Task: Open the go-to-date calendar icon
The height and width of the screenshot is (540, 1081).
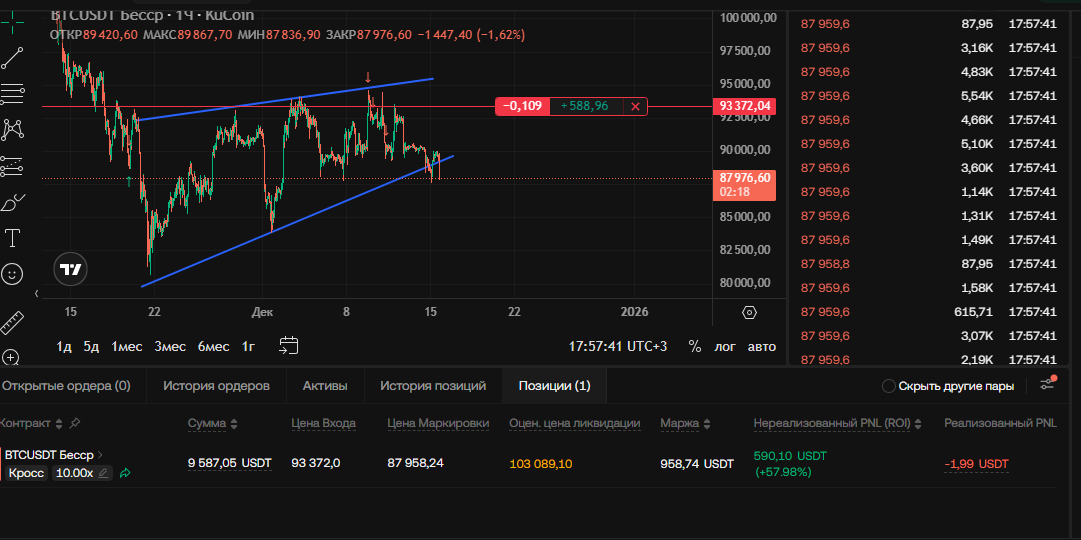Action: [x=288, y=346]
